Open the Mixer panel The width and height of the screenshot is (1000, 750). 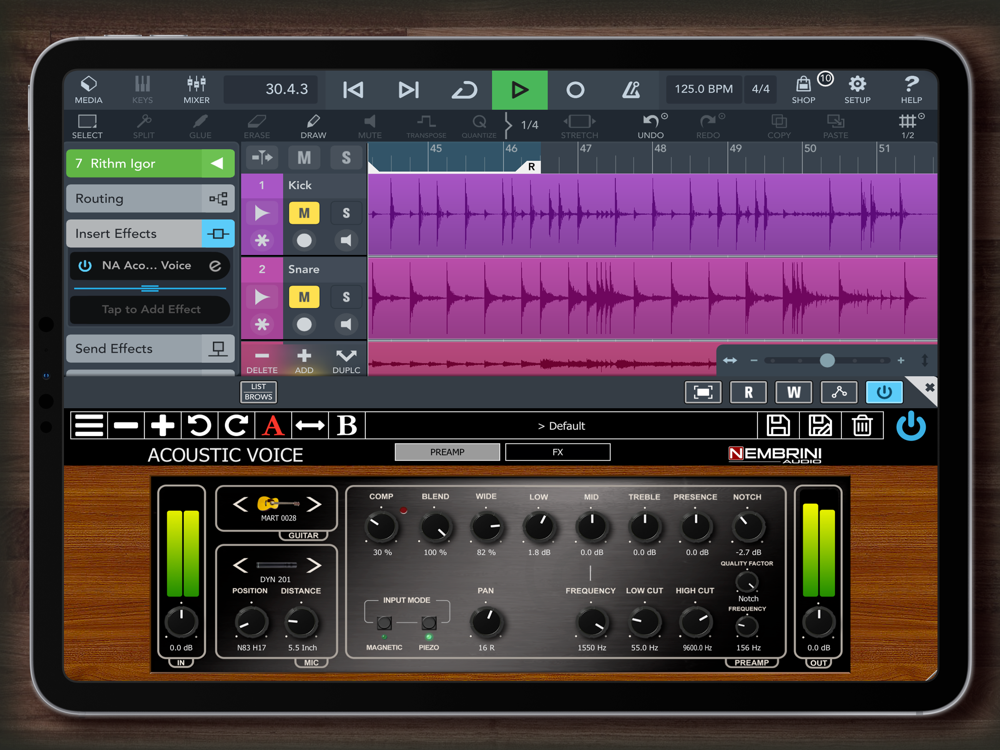[196, 90]
